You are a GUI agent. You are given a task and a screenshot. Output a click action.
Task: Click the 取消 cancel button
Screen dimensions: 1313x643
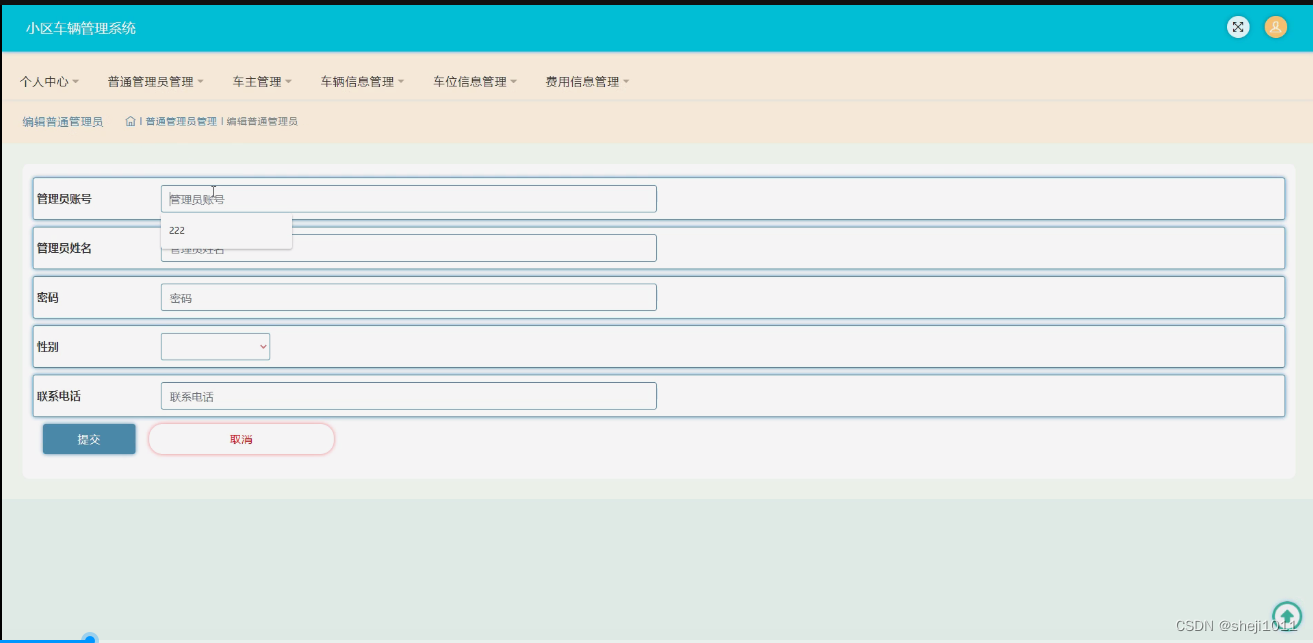point(241,439)
